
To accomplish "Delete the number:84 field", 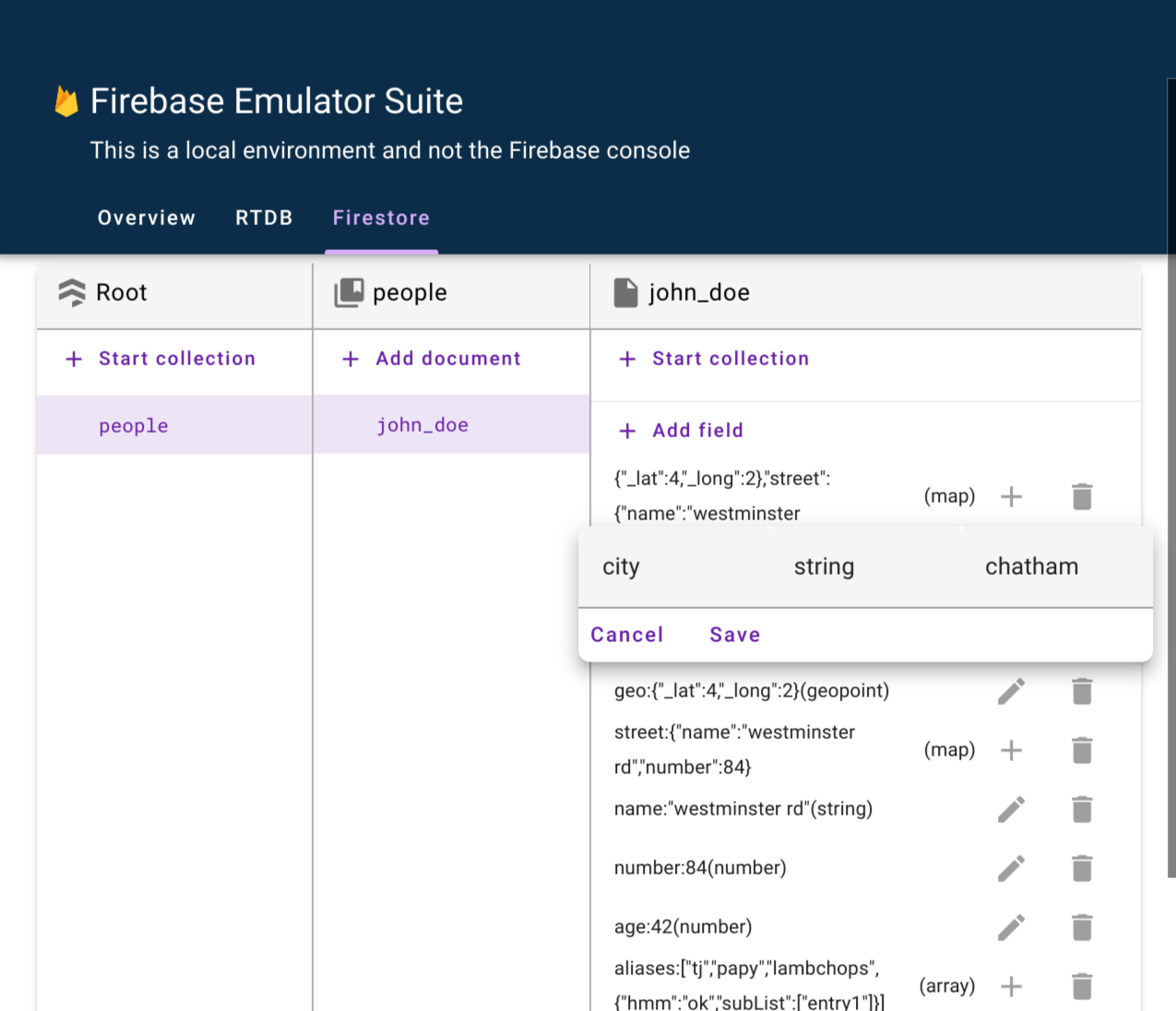I will point(1082,868).
